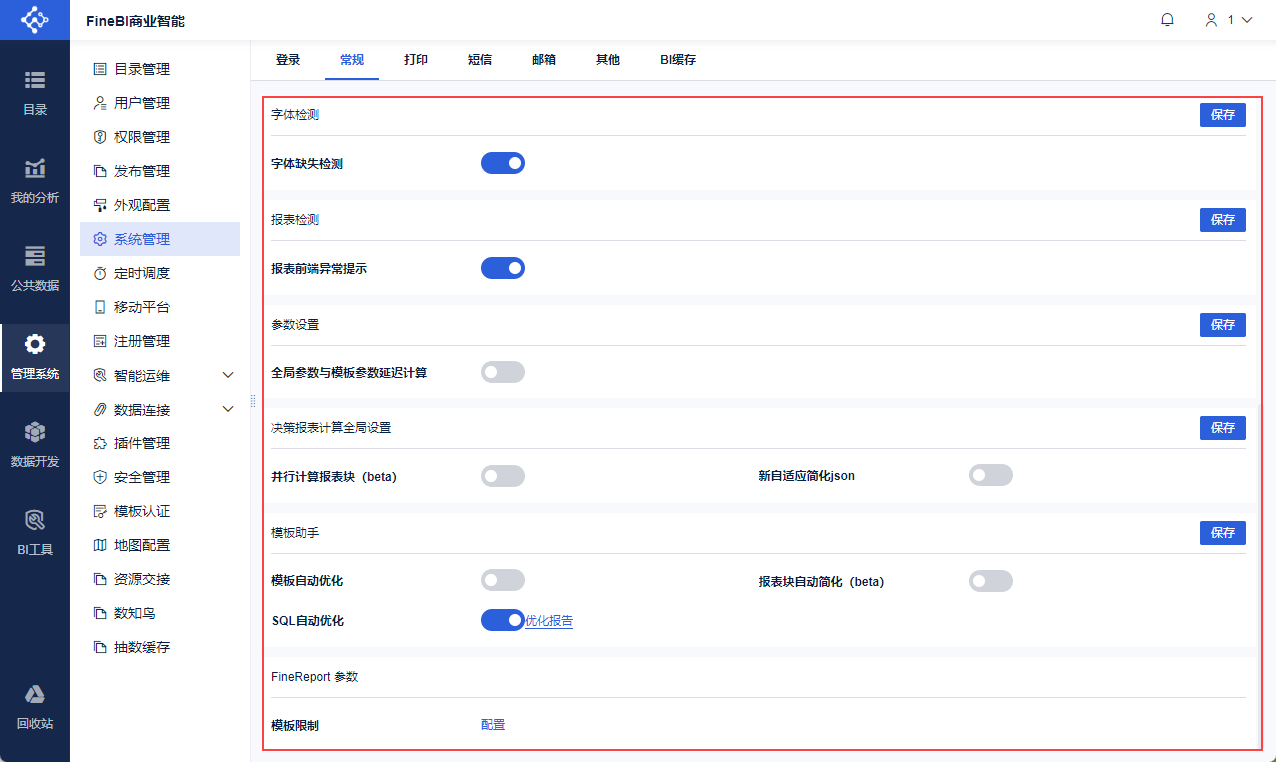The image size is (1276, 762).
Task: Click the 外观配置 paint roller icon
Action: [100, 205]
